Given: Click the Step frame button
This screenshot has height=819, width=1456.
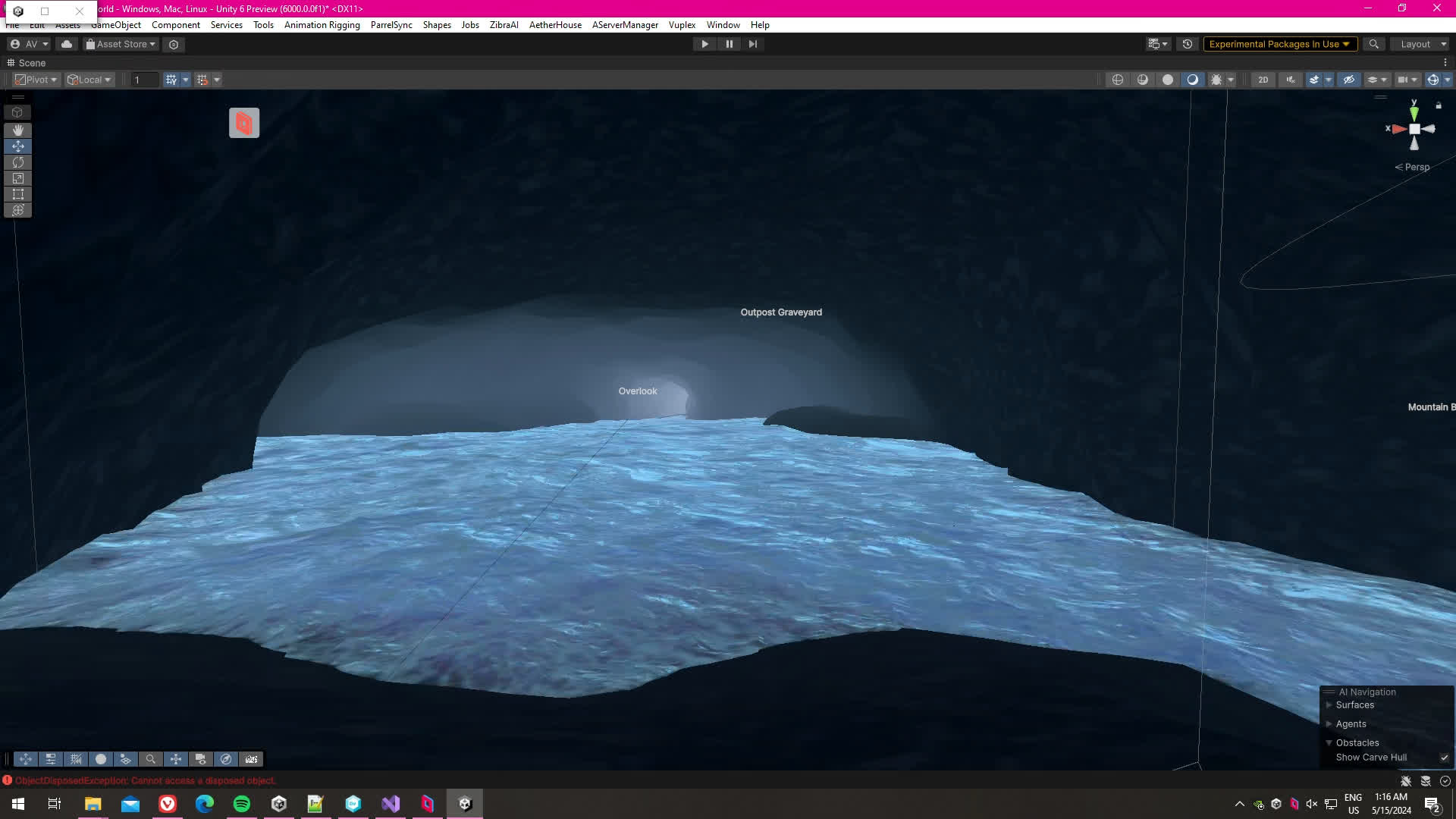Looking at the screenshot, I should tap(752, 44).
